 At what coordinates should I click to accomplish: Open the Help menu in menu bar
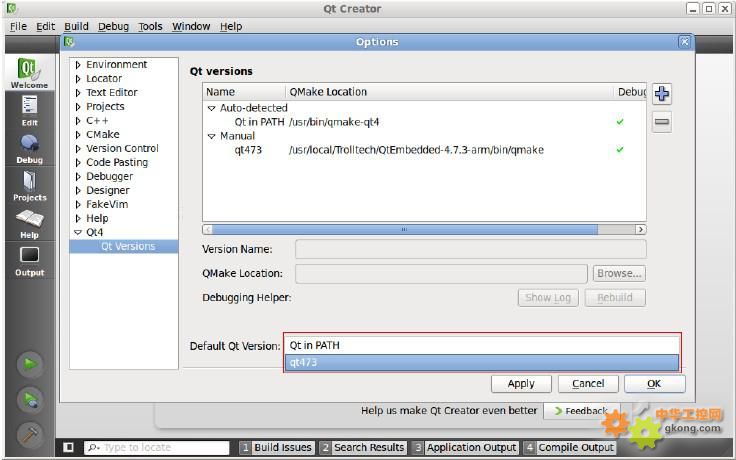click(x=231, y=26)
